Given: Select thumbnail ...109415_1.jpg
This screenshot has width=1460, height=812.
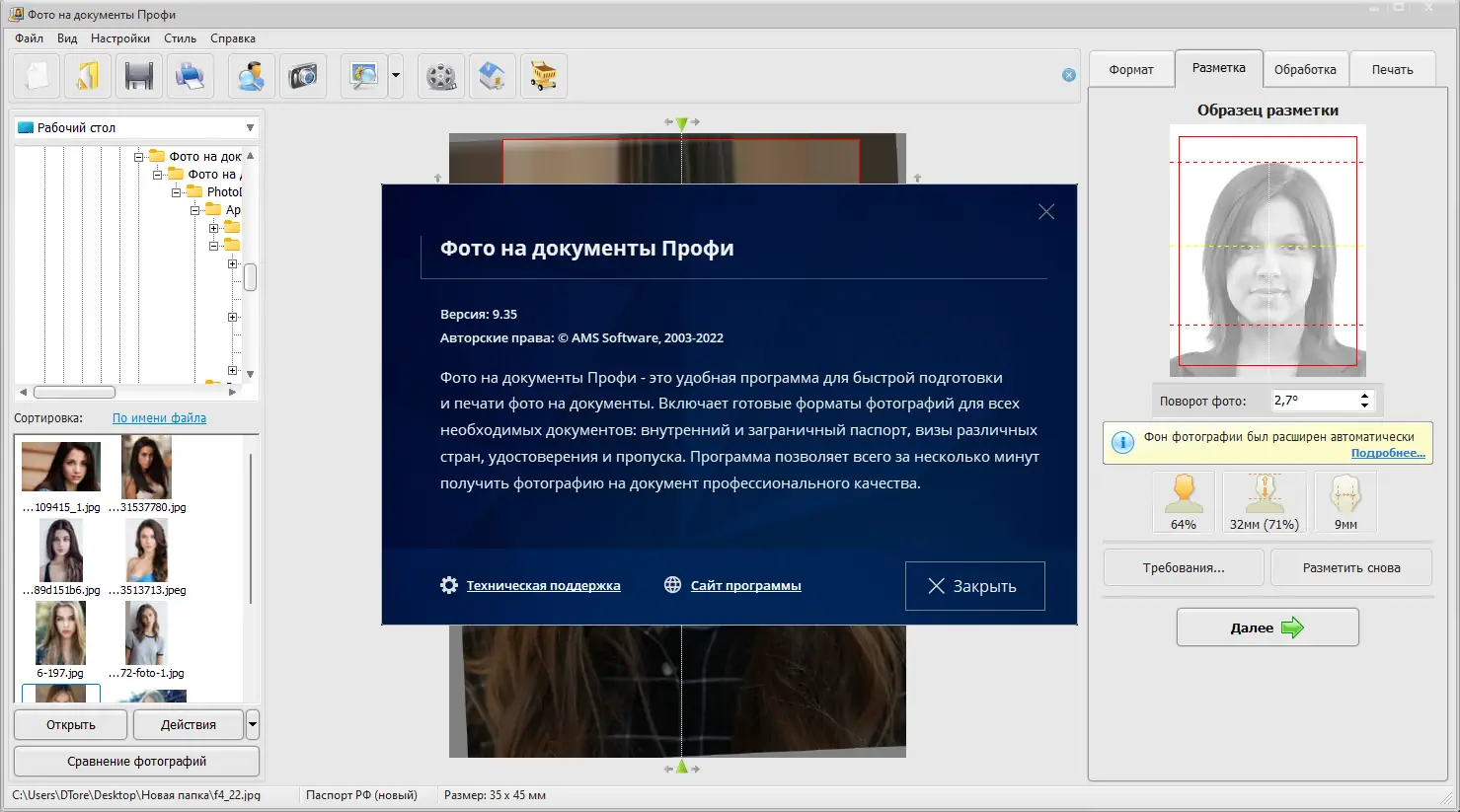Looking at the screenshot, I should click(61, 467).
